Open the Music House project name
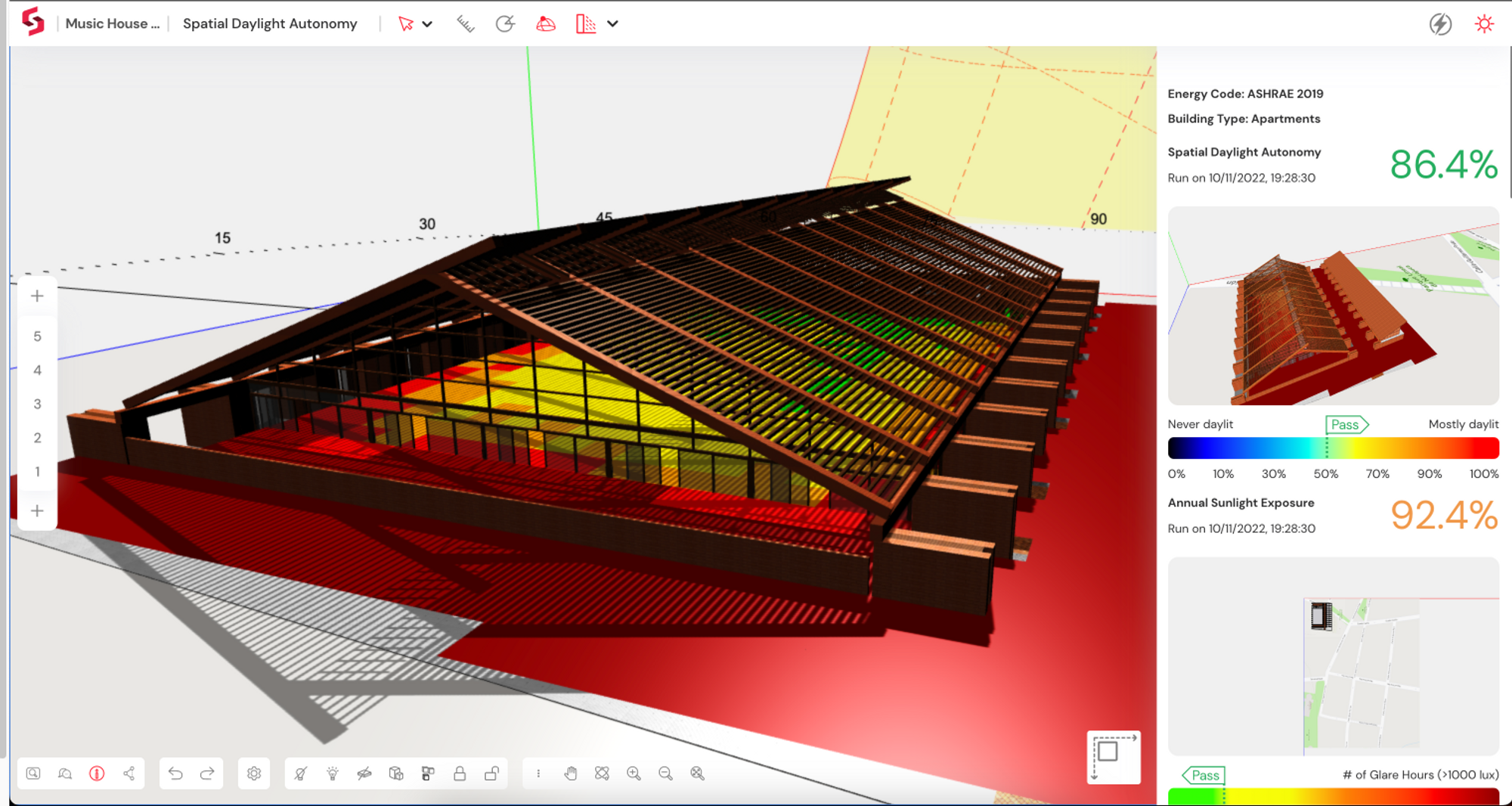 pyautogui.click(x=113, y=23)
